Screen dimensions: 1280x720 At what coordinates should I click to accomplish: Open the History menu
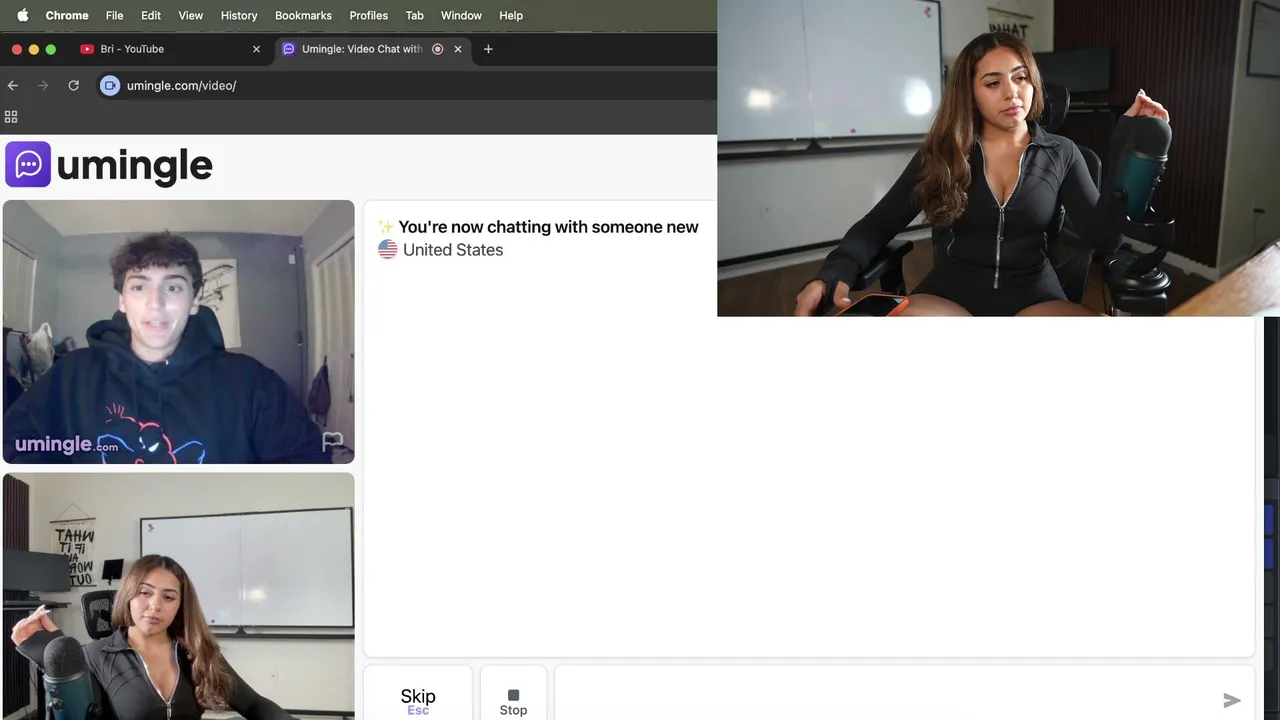pos(239,15)
